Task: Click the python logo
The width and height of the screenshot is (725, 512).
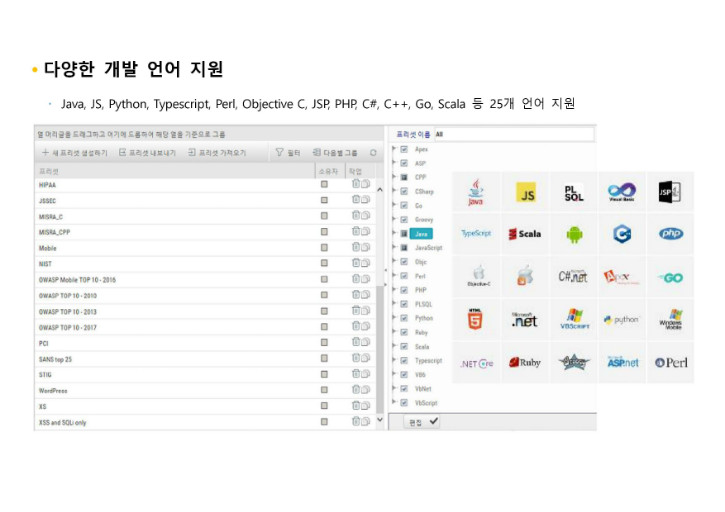Action: pyautogui.click(x=622, y=320)
